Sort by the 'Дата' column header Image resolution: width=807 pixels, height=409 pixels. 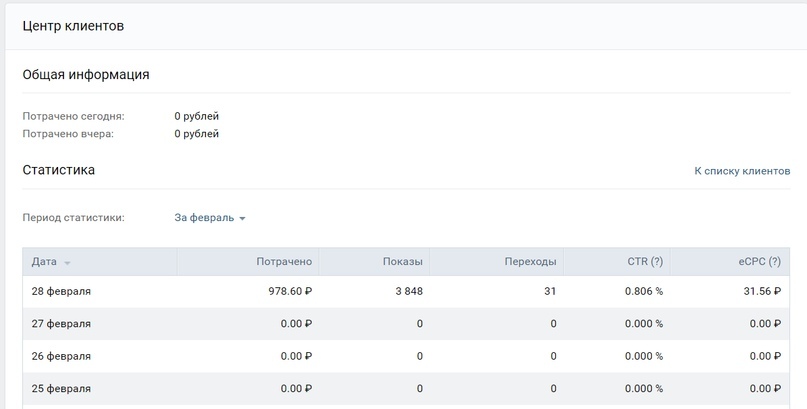click(44, 261)
